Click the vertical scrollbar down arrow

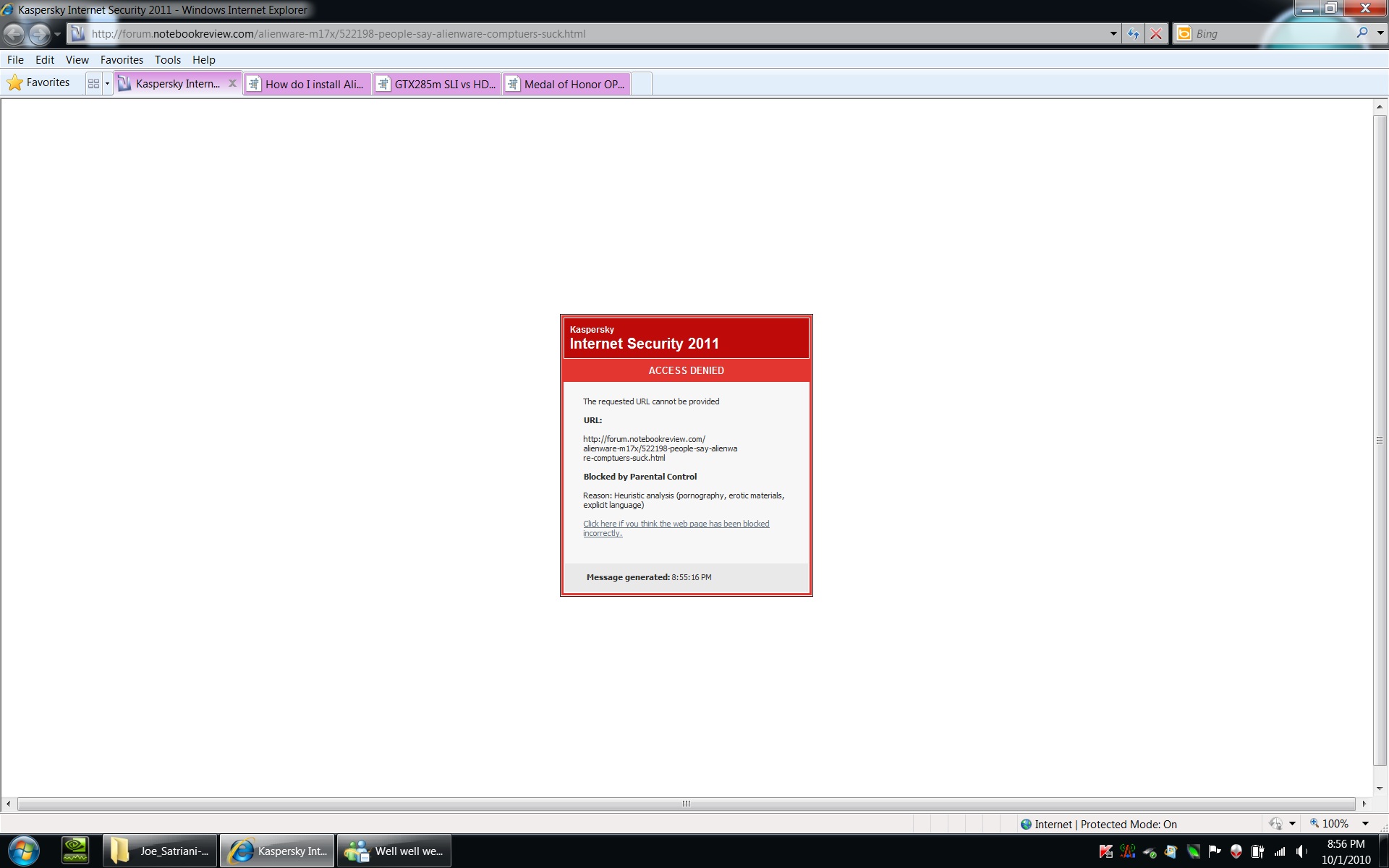pos(1380,788)
